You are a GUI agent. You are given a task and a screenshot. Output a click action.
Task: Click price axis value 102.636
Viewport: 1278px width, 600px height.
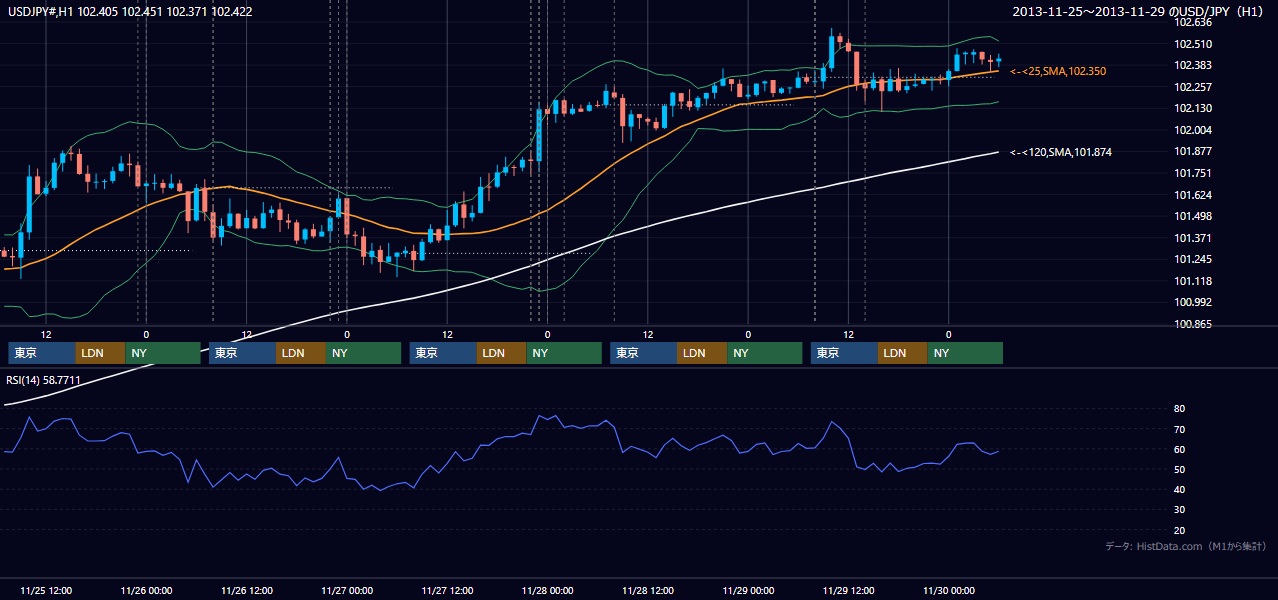click(x=1193, y=22)
